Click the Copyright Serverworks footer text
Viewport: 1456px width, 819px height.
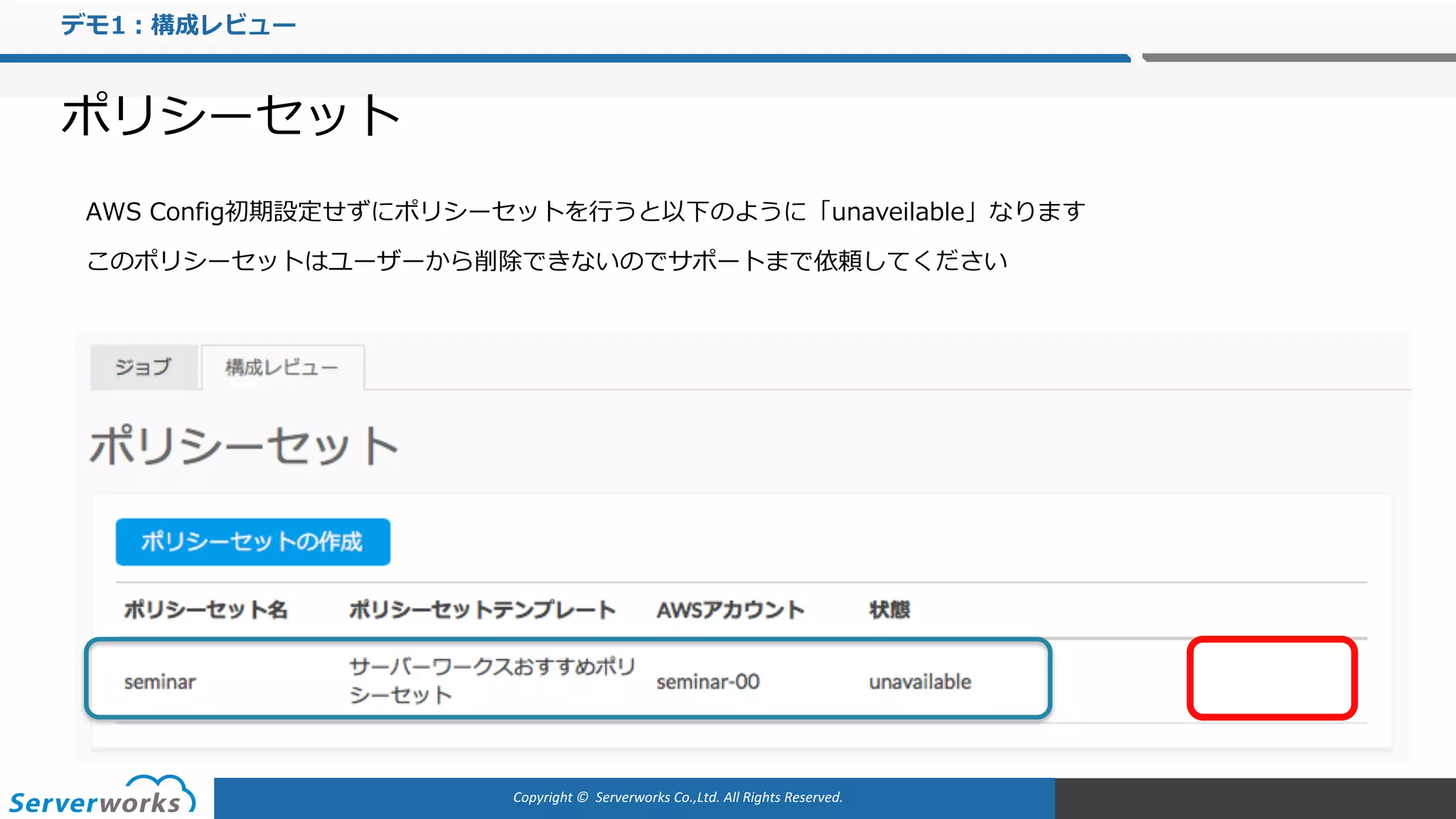(x=678, y=797)
